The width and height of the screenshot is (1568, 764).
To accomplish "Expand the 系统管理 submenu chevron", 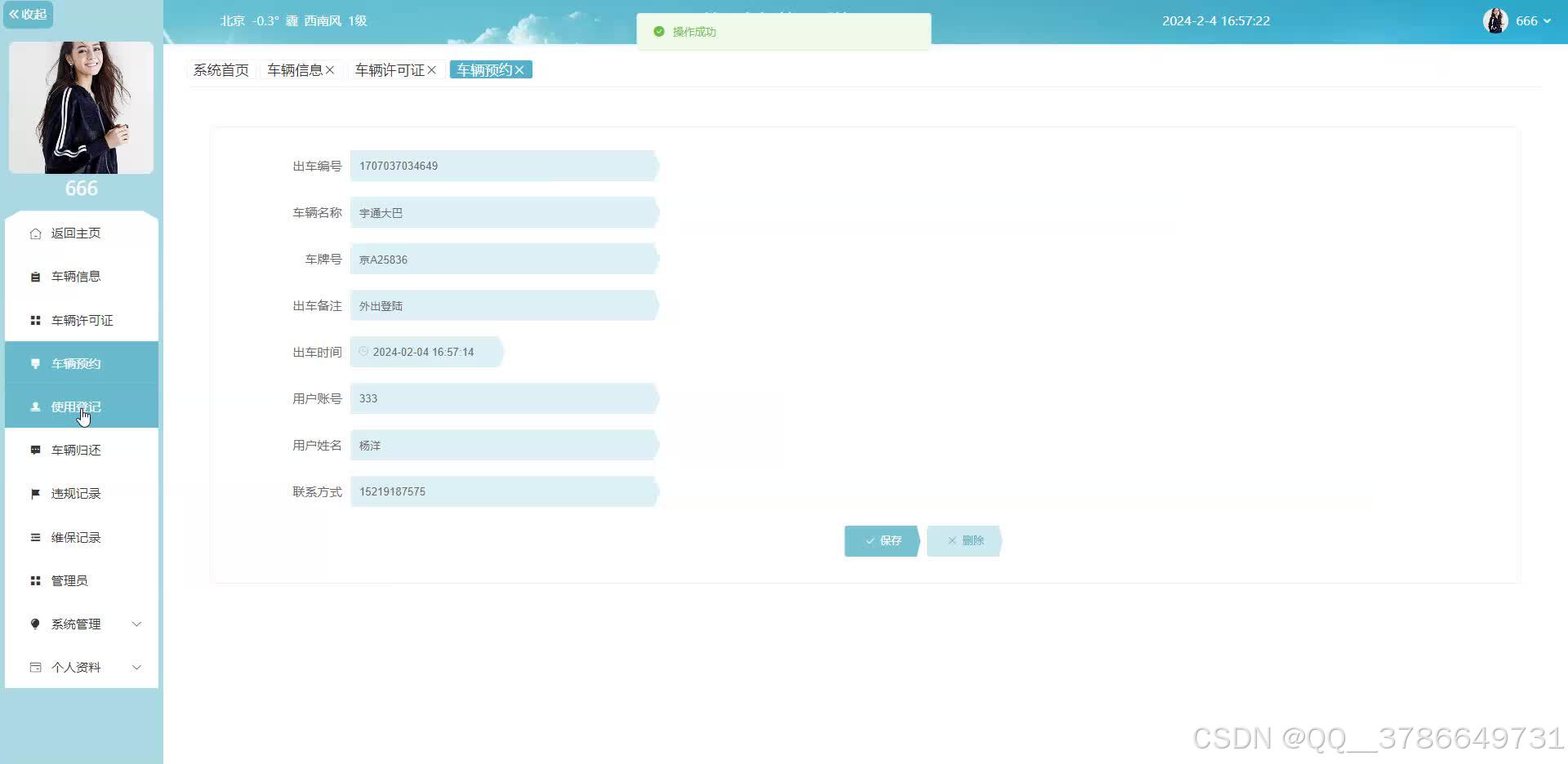I will (x=136, y=624).
